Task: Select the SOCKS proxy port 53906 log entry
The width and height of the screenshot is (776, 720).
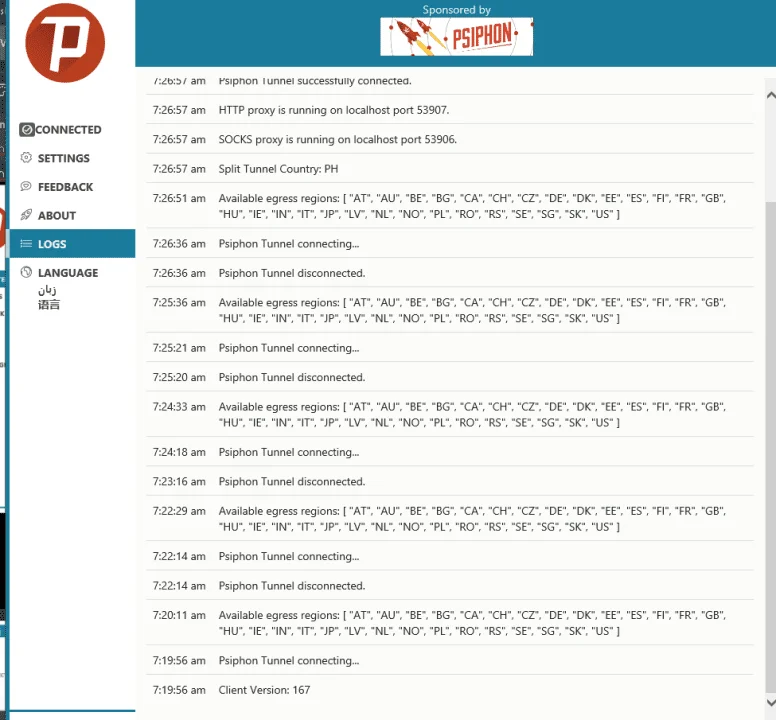Action: coord(449,140)
